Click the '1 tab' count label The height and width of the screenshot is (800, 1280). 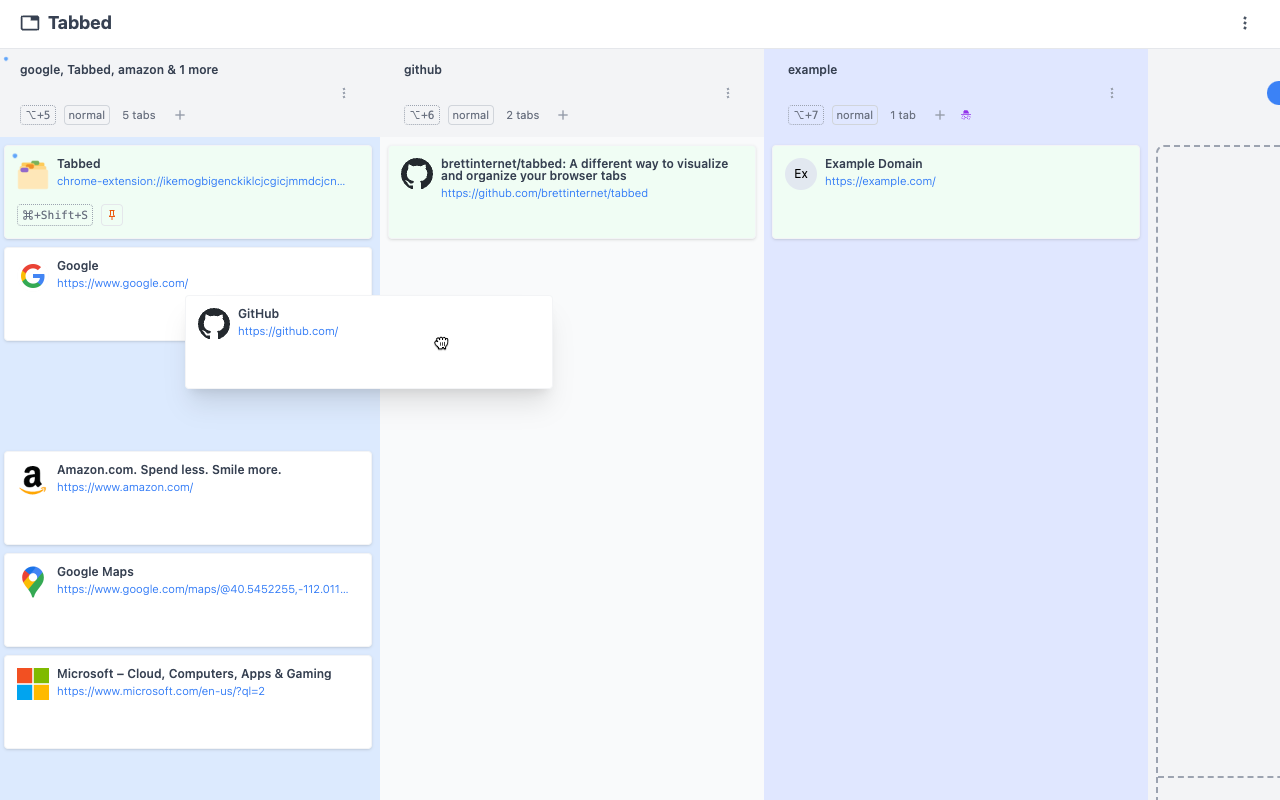(x=903, y=115)
